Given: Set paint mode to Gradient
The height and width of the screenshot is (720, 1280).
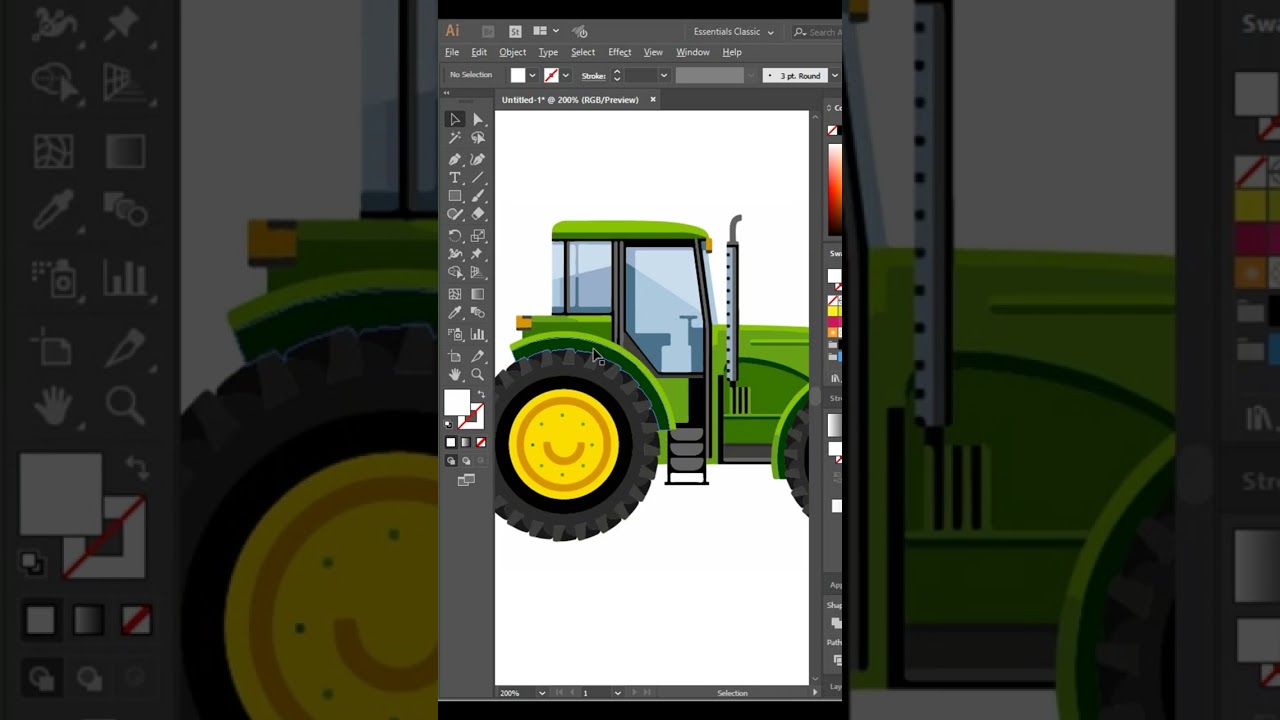Looking at the screenshot, I should pos(466,442).
